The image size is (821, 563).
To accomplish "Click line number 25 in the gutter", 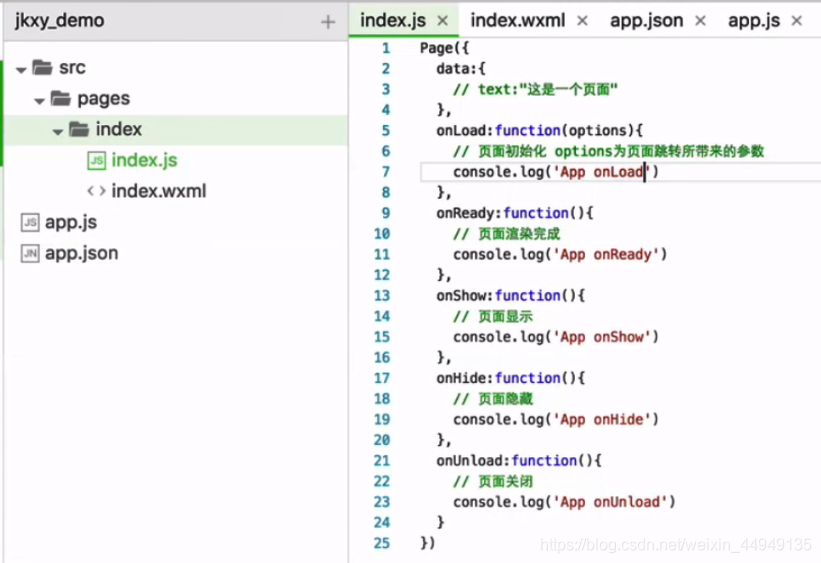I will coord(382,543).
